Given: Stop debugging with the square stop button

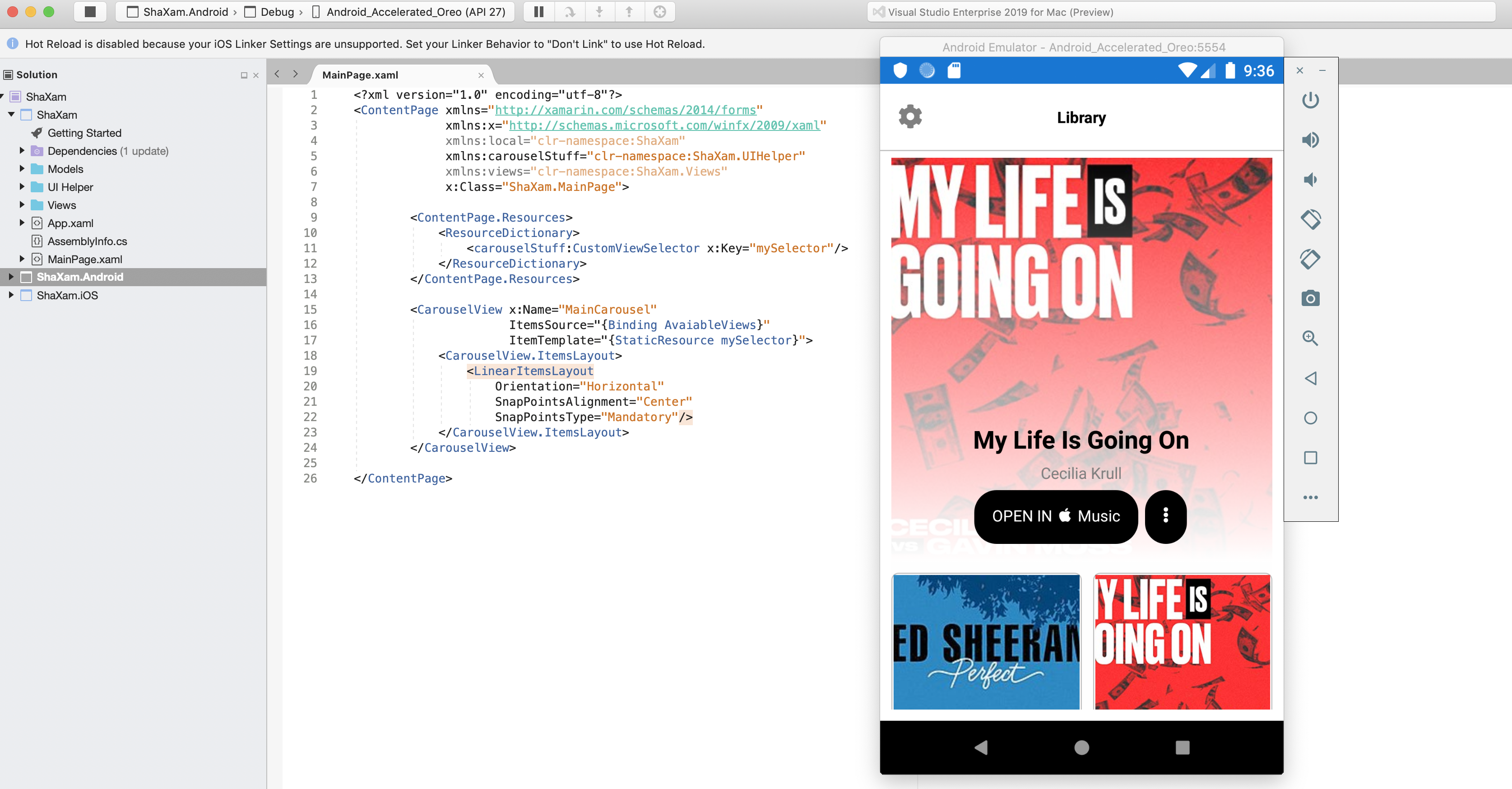Looking at the screenshot, I should click(x=90, y=12).
